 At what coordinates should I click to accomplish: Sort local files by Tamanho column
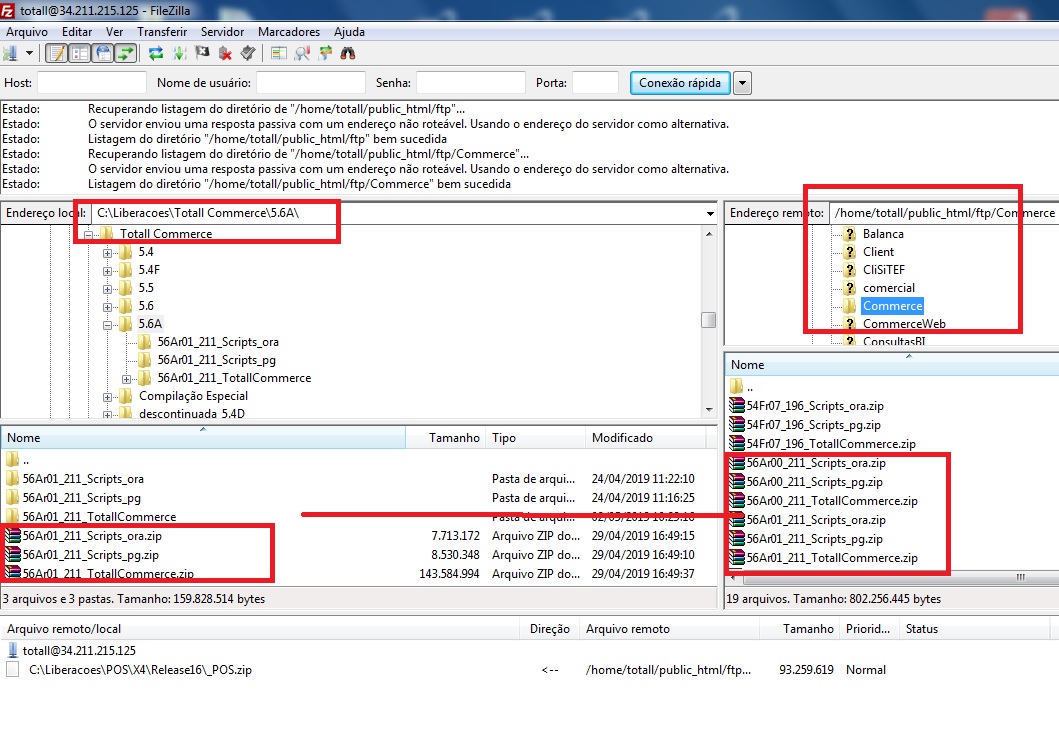pyautogui.click(x=446, y=438)
